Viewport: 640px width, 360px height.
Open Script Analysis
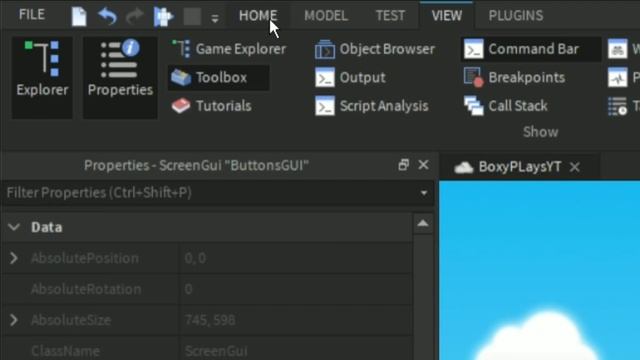(x=371, y=106)
